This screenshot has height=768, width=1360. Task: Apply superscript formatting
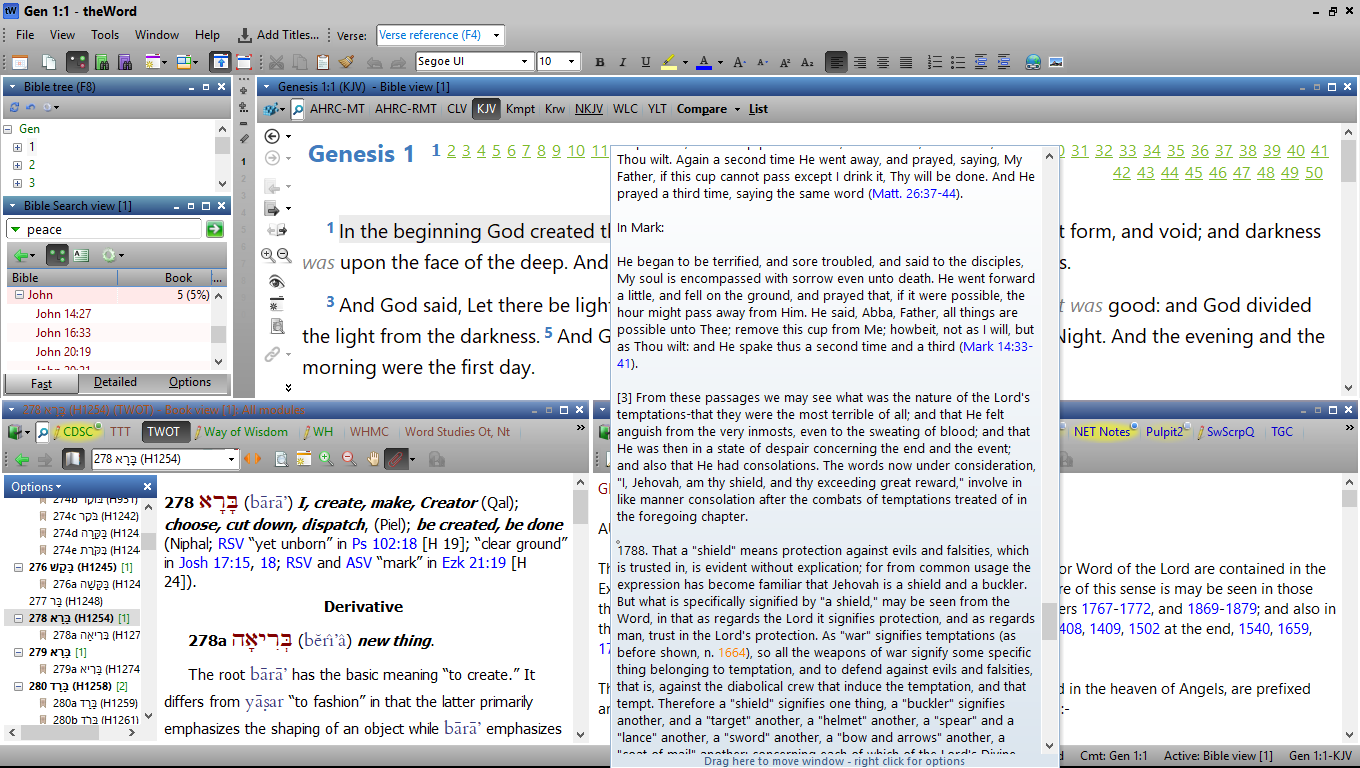coord(785,62)
